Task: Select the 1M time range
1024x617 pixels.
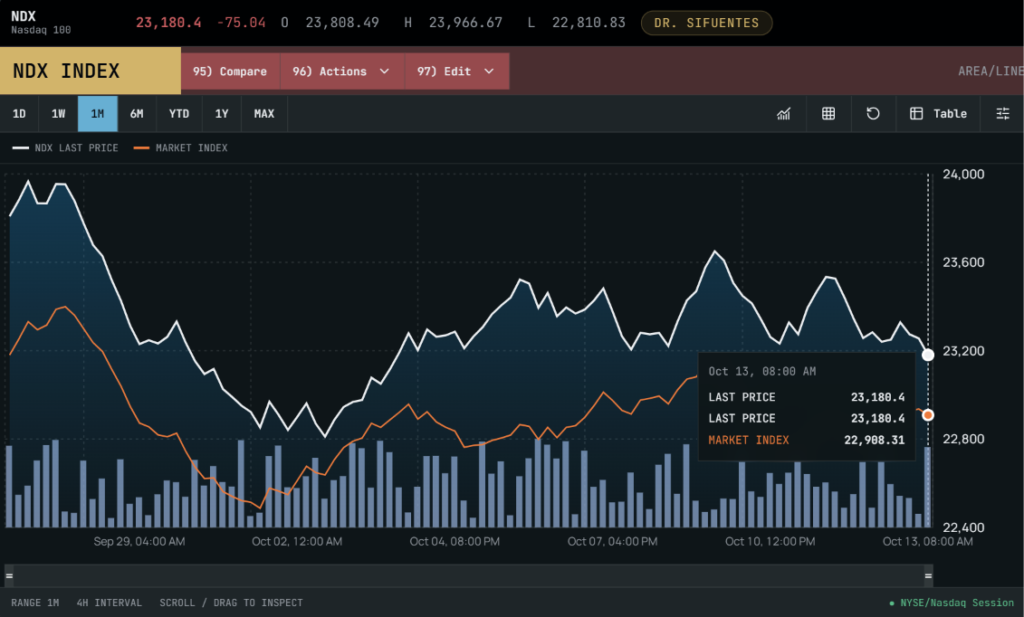Action: pos(97,114)
